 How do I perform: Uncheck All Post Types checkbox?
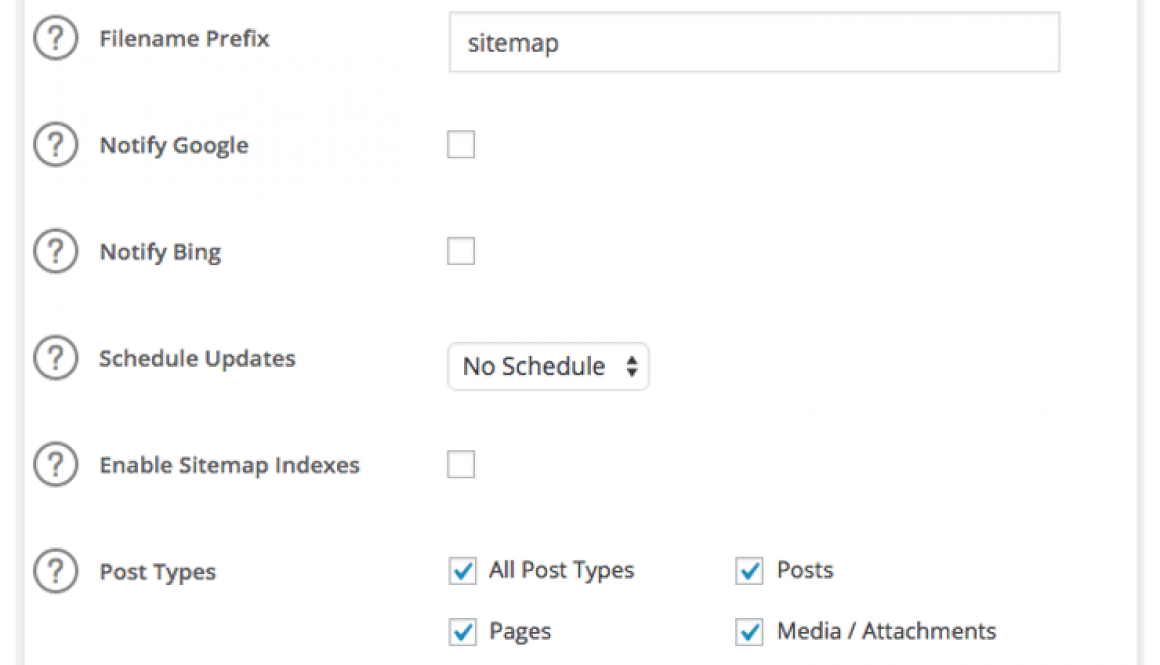[463, 571]
